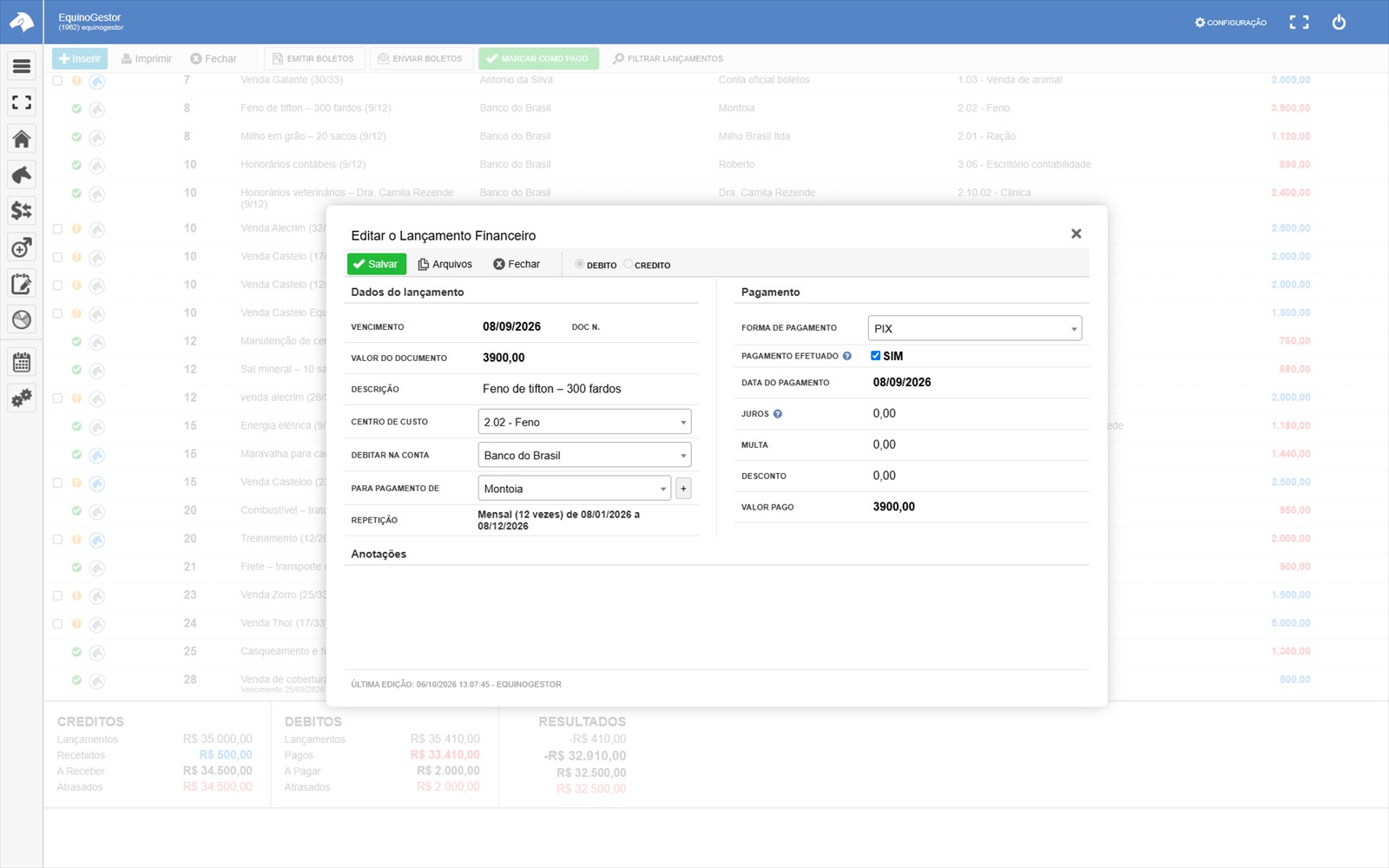Click the Inserir button
Image resolution: width=1389 pixels, height=868 pixels.
pyautogui.click(x=80, y=58)
